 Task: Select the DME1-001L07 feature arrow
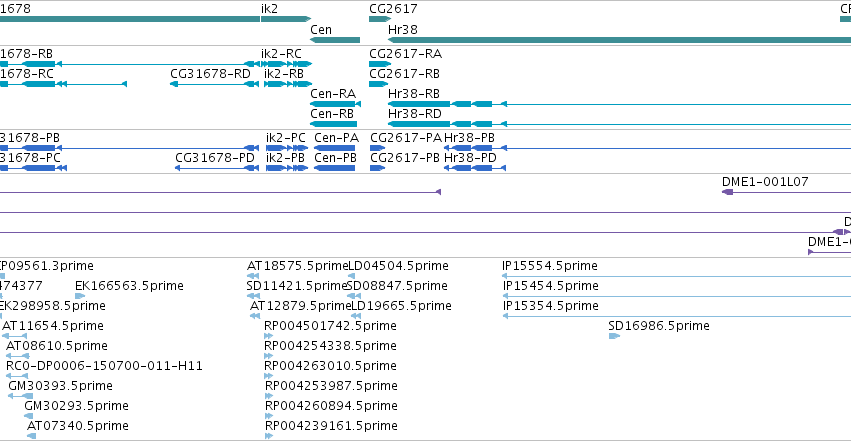coord(786,192)
